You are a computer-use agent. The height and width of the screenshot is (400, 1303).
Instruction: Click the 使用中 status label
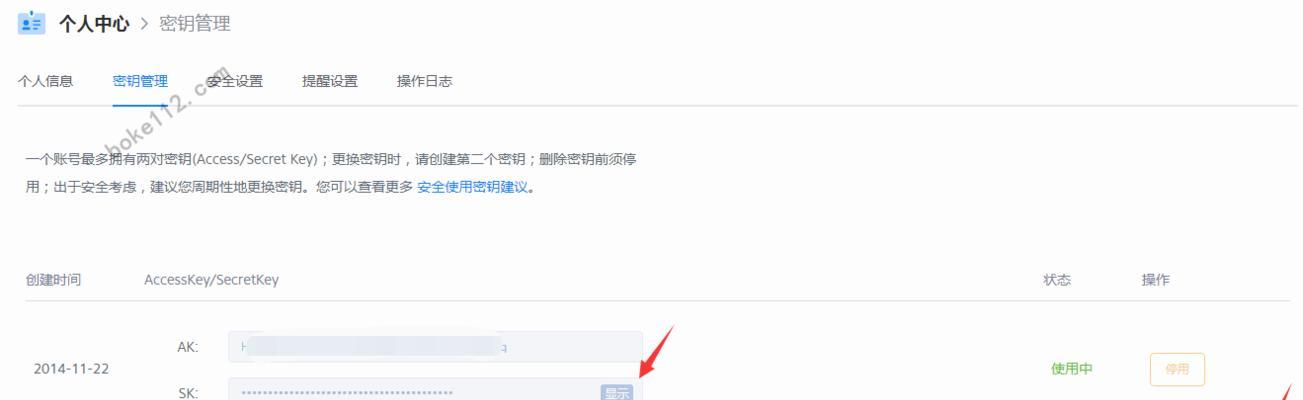(x=1071, y=369)
